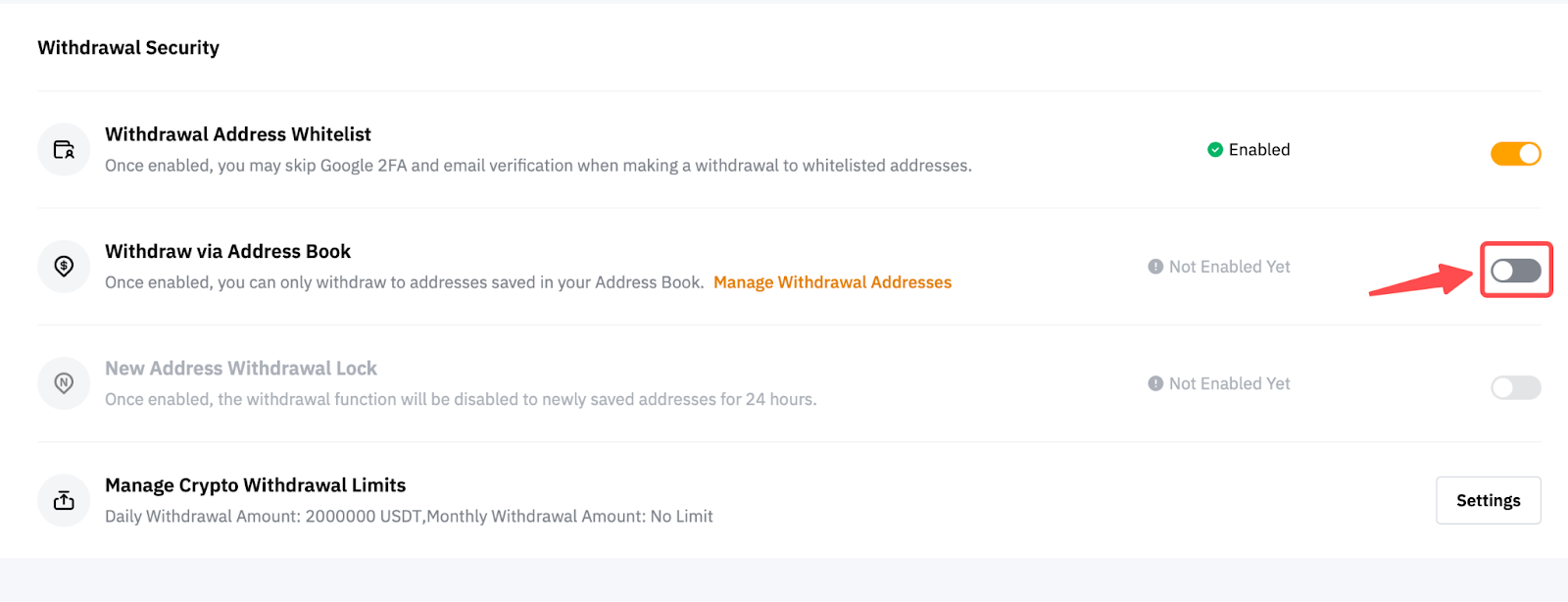Screen dimensions: 1568x602
Task: Toggle the New Address Withdrawal Lock switch
Action: click(x=1515, y=387)
